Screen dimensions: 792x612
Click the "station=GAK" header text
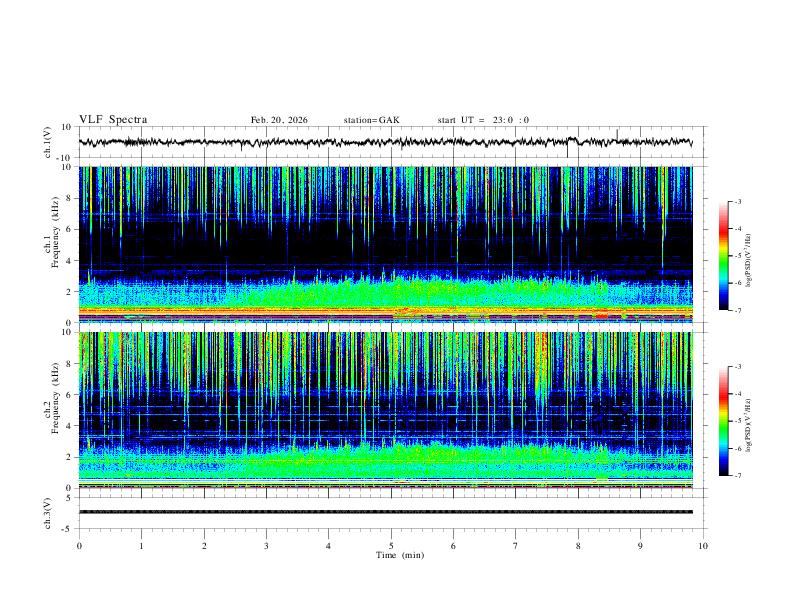(x=371, y=120)
